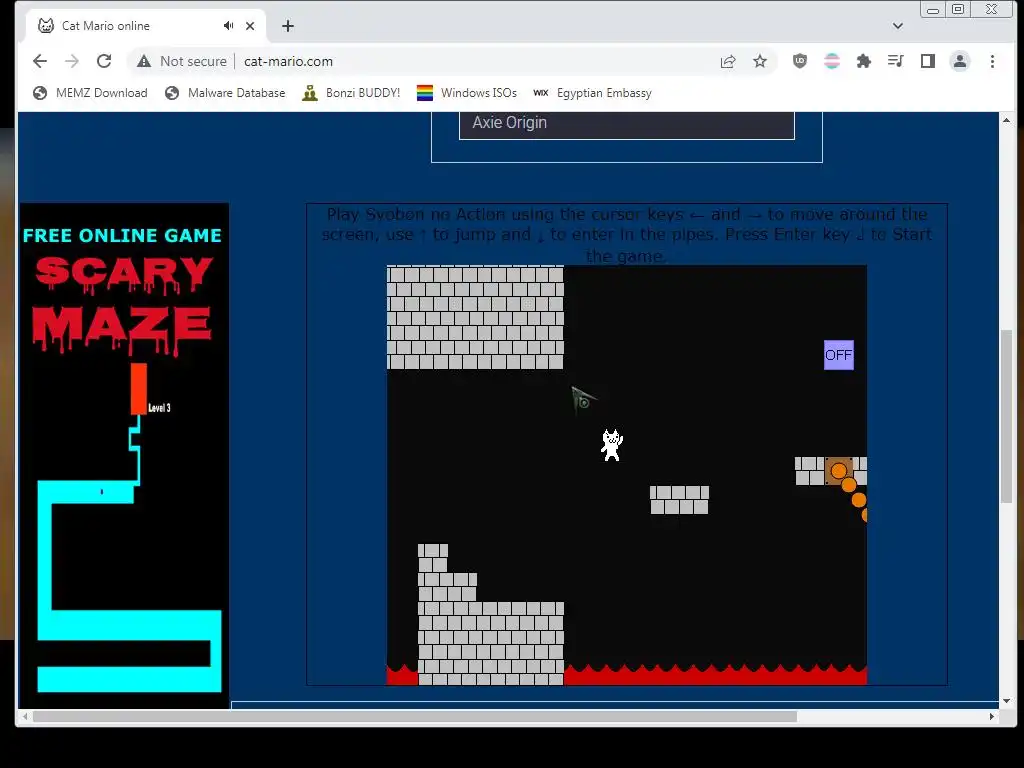Open the Not secure site info warning
This screenshot has width=1024, height=768.
[x=182, y=61]
